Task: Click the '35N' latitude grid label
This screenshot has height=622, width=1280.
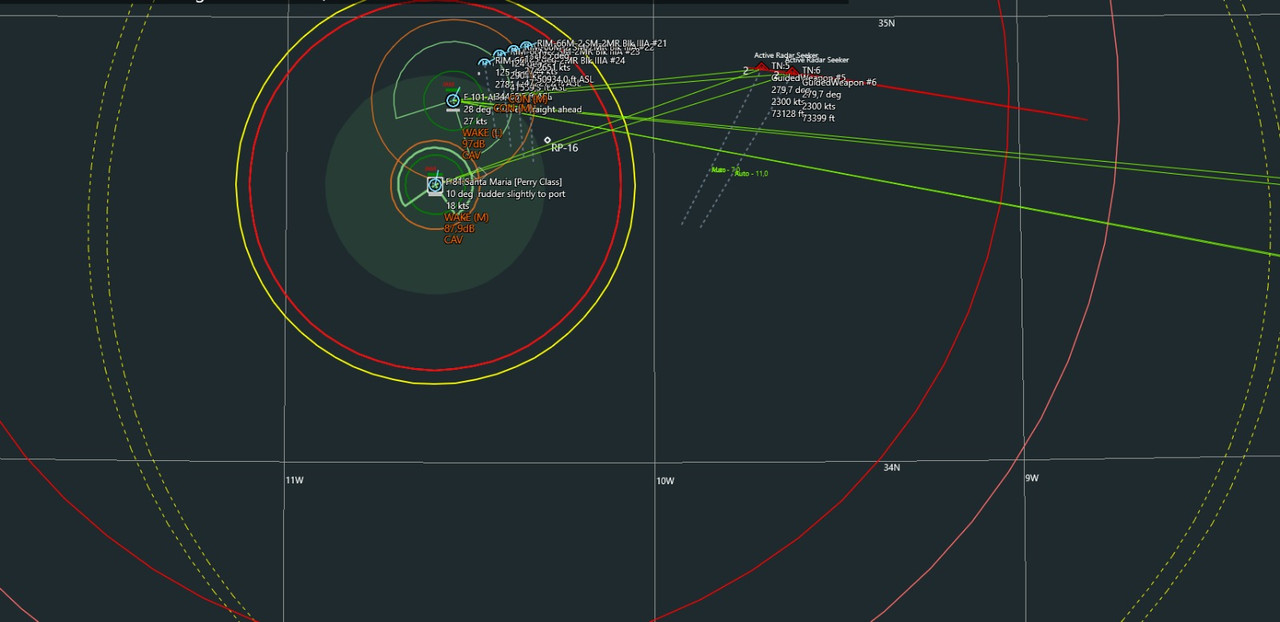Action: pyautogui.click(x=887, y=23)
